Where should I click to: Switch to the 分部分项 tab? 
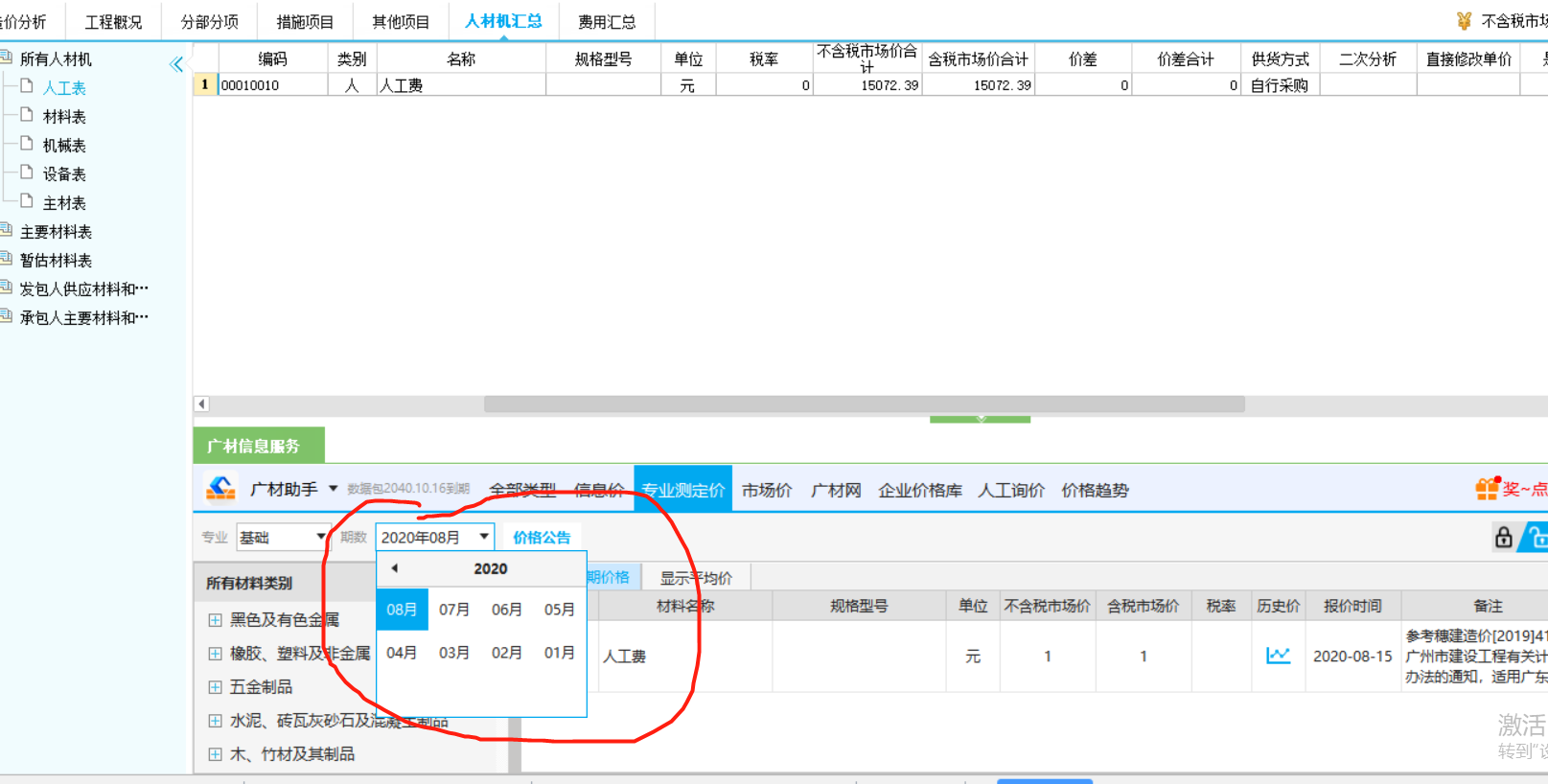209,21
